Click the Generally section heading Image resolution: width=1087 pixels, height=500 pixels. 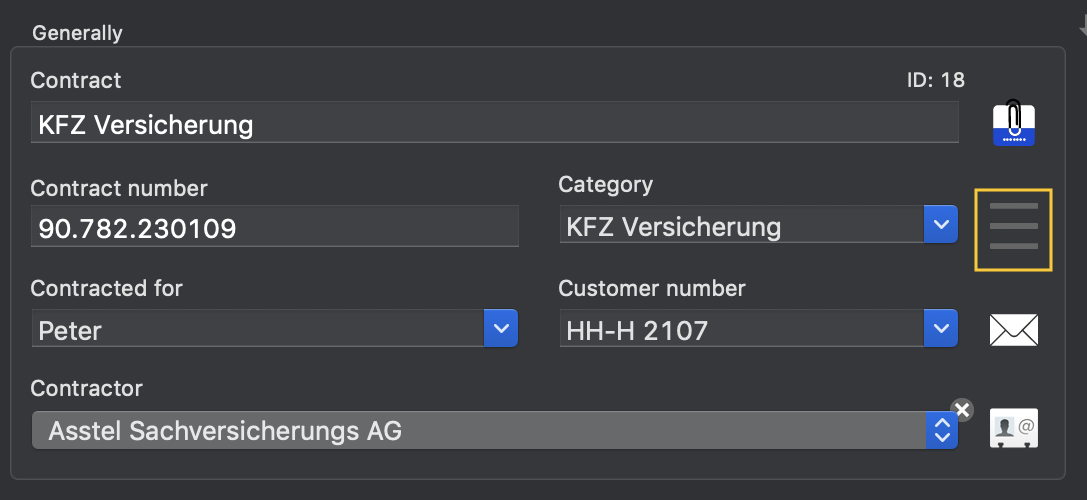(78, 33)
